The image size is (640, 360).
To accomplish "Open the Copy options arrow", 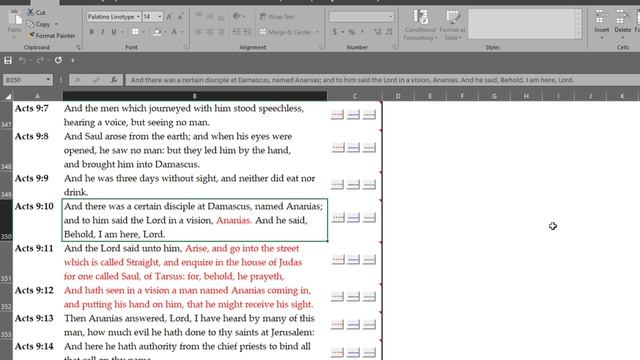I will [56, 24].
